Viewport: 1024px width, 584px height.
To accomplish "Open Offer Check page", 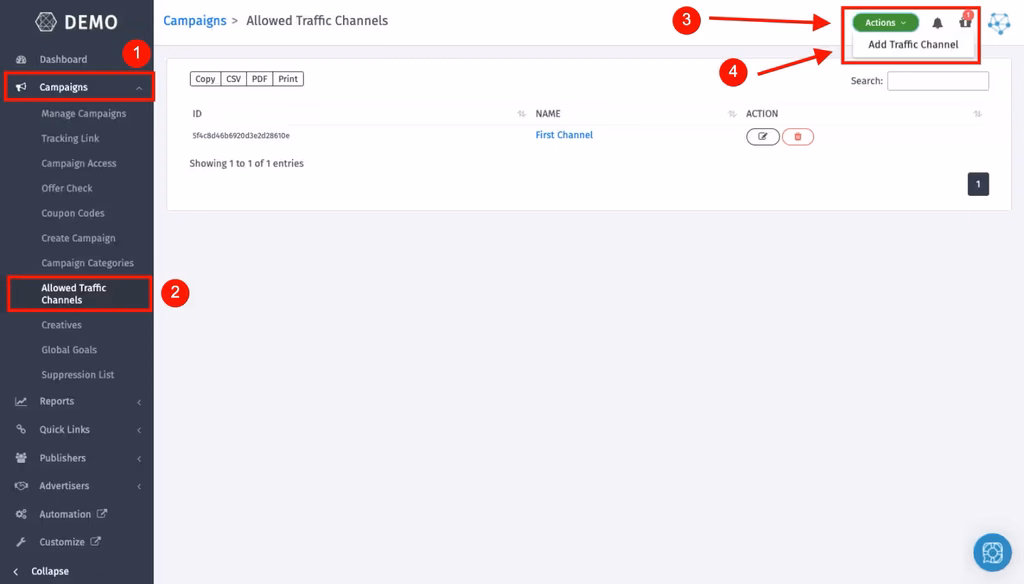I will click(x=67, y=188).
